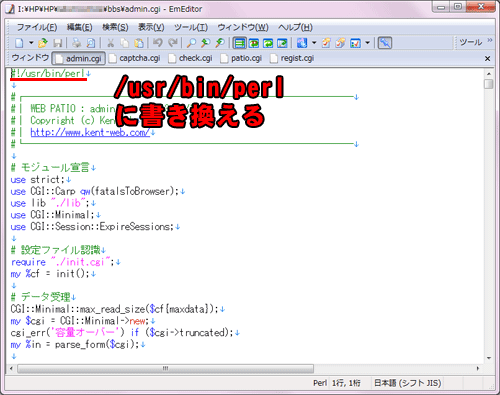
Task: Click the Undo arrow icon
Action: coord(157,43)
